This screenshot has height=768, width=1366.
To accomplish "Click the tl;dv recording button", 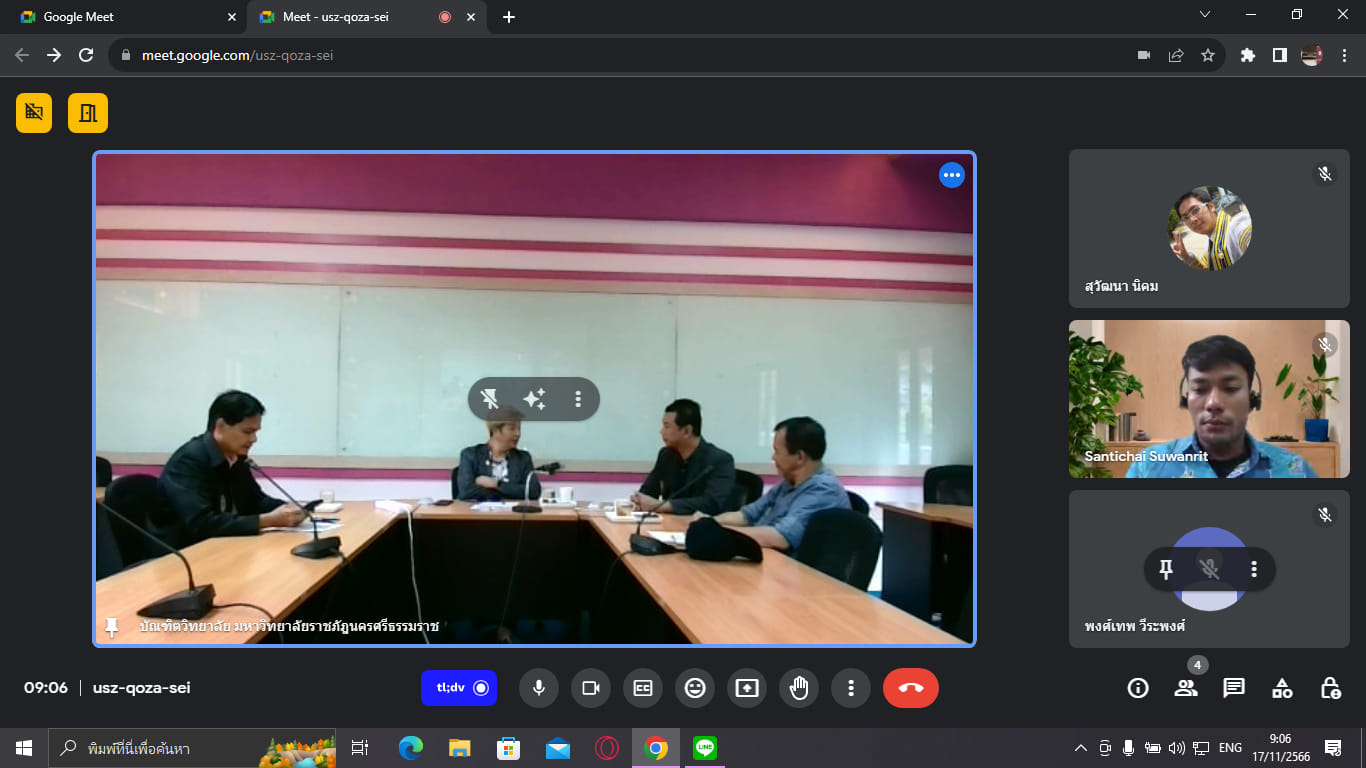I will 459,688.
